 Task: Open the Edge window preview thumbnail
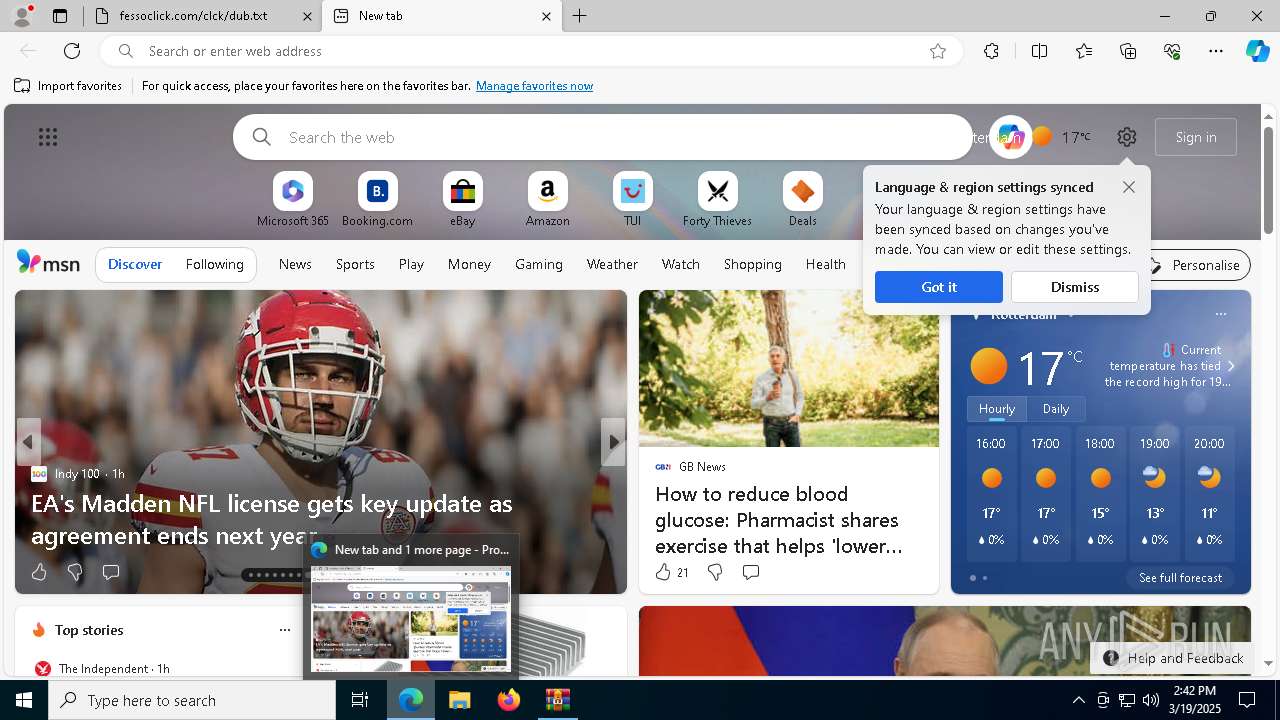pos(411,617)
